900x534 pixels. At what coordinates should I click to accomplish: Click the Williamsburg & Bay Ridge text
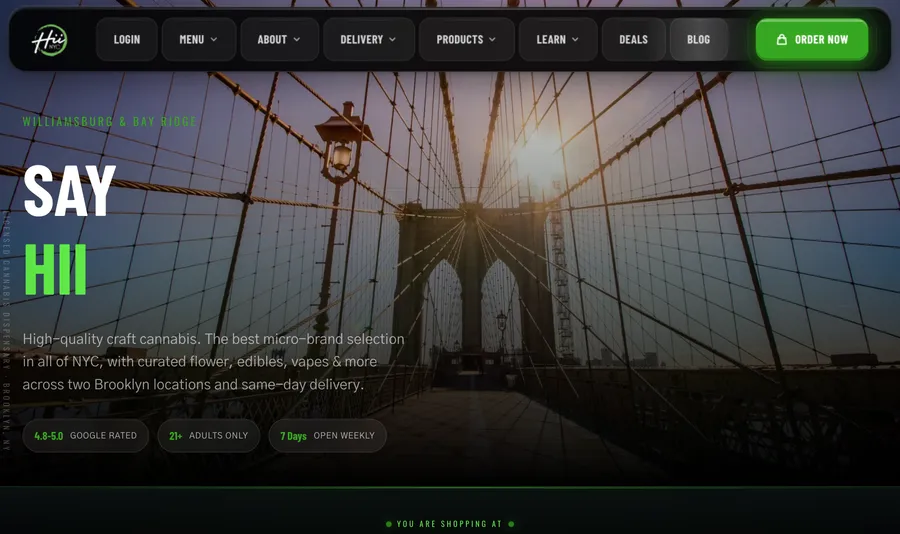tap(109, 122)
